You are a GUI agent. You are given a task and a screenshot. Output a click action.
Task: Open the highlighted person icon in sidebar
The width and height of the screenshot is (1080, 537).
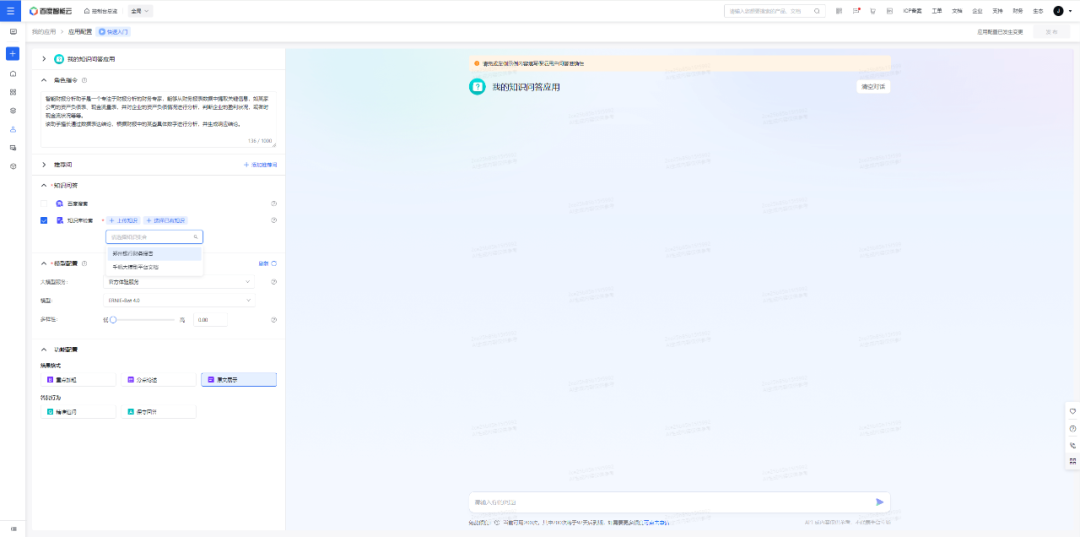coord(13,129)
